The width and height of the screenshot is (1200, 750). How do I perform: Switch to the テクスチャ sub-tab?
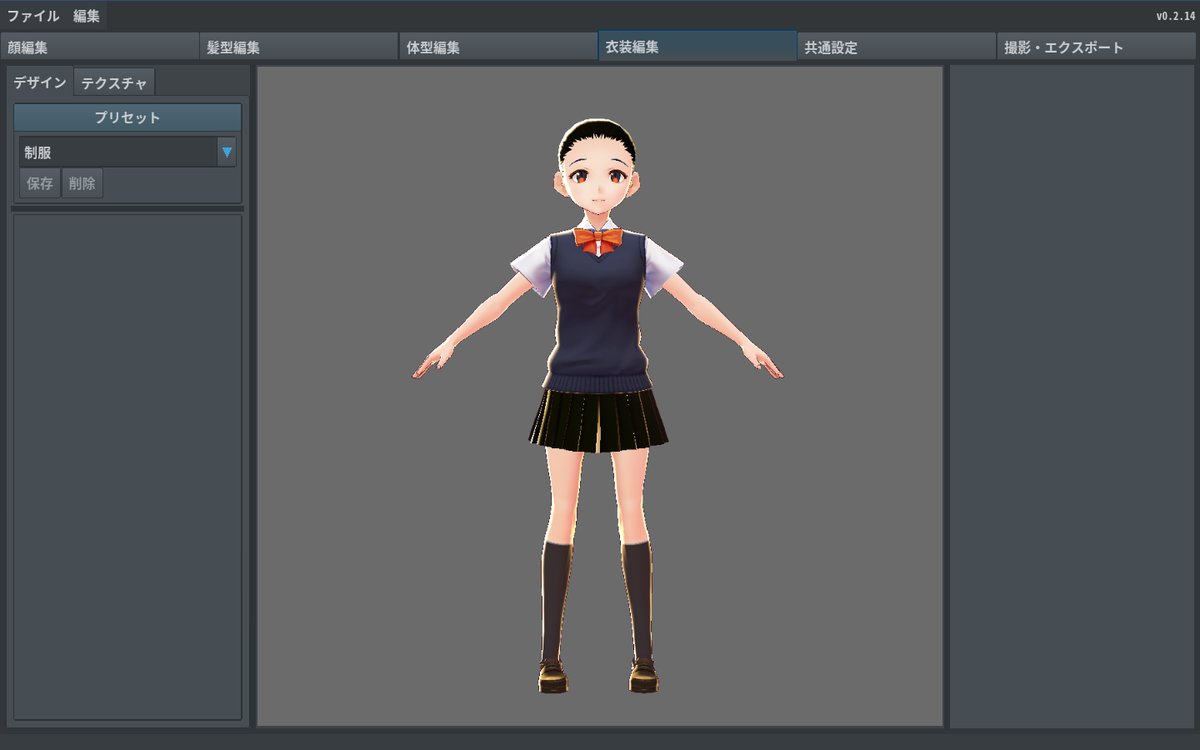click(114, 83)
